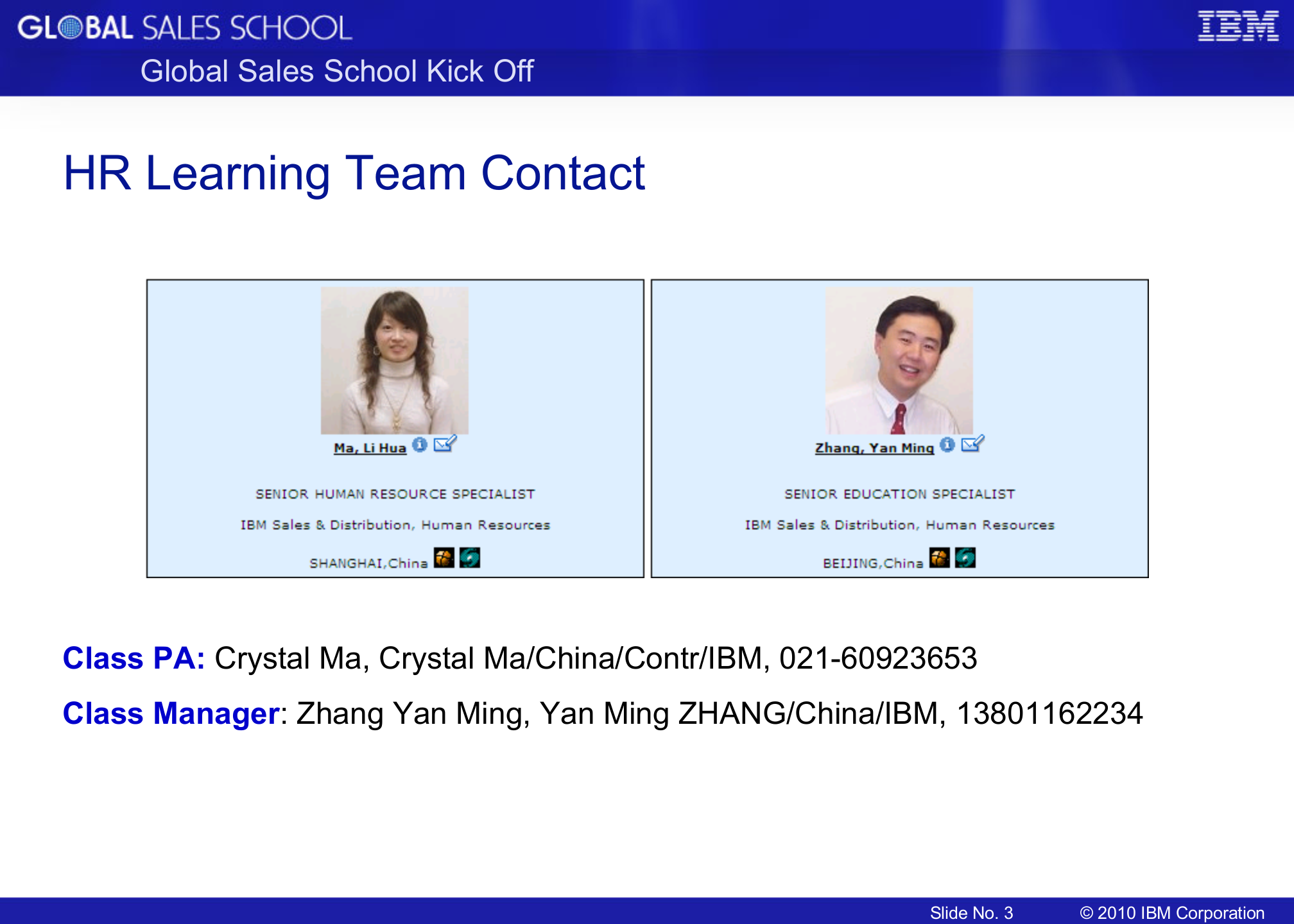Click the IBM logo in the top right corner
The width and height of the screenshot is (1294, 924).
click(x=1233, y=27)
